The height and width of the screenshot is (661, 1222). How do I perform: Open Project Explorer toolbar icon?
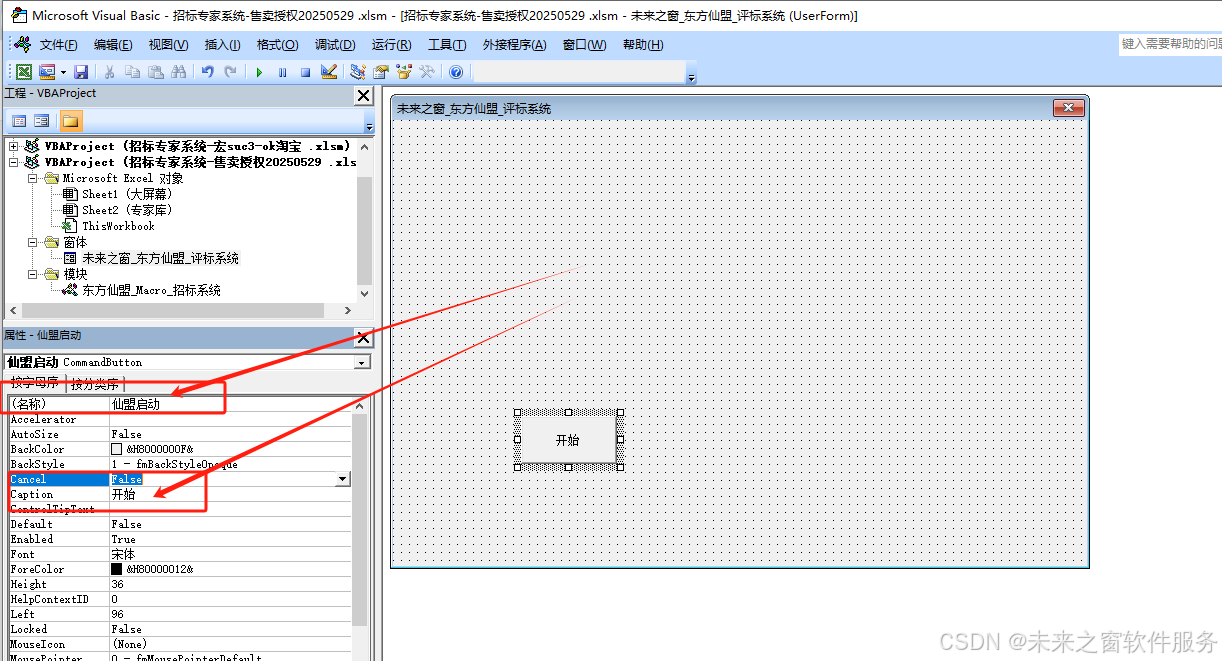click(x=358, y=72)
